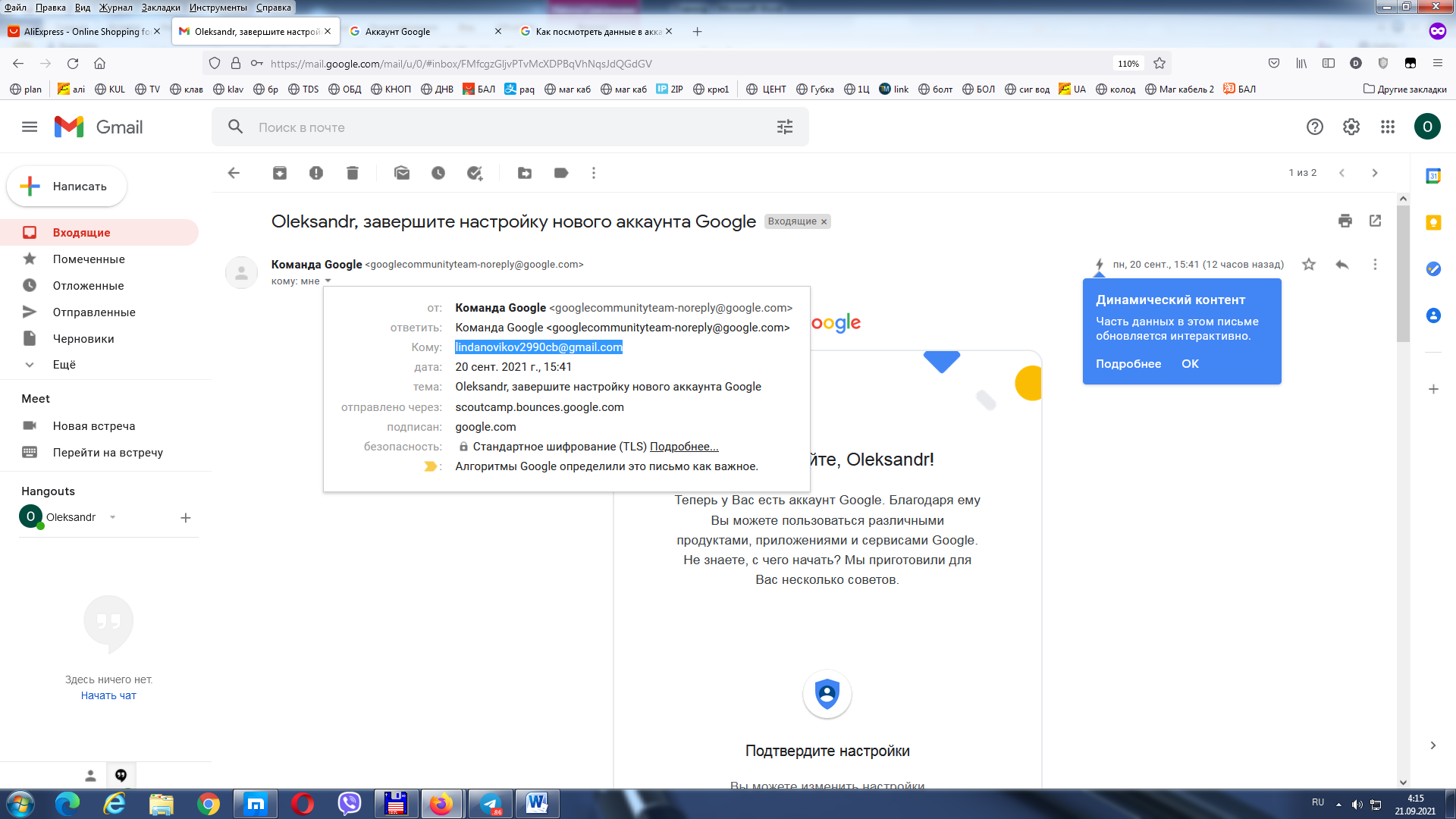Remove Входящие label from email

tap(824, 221)
